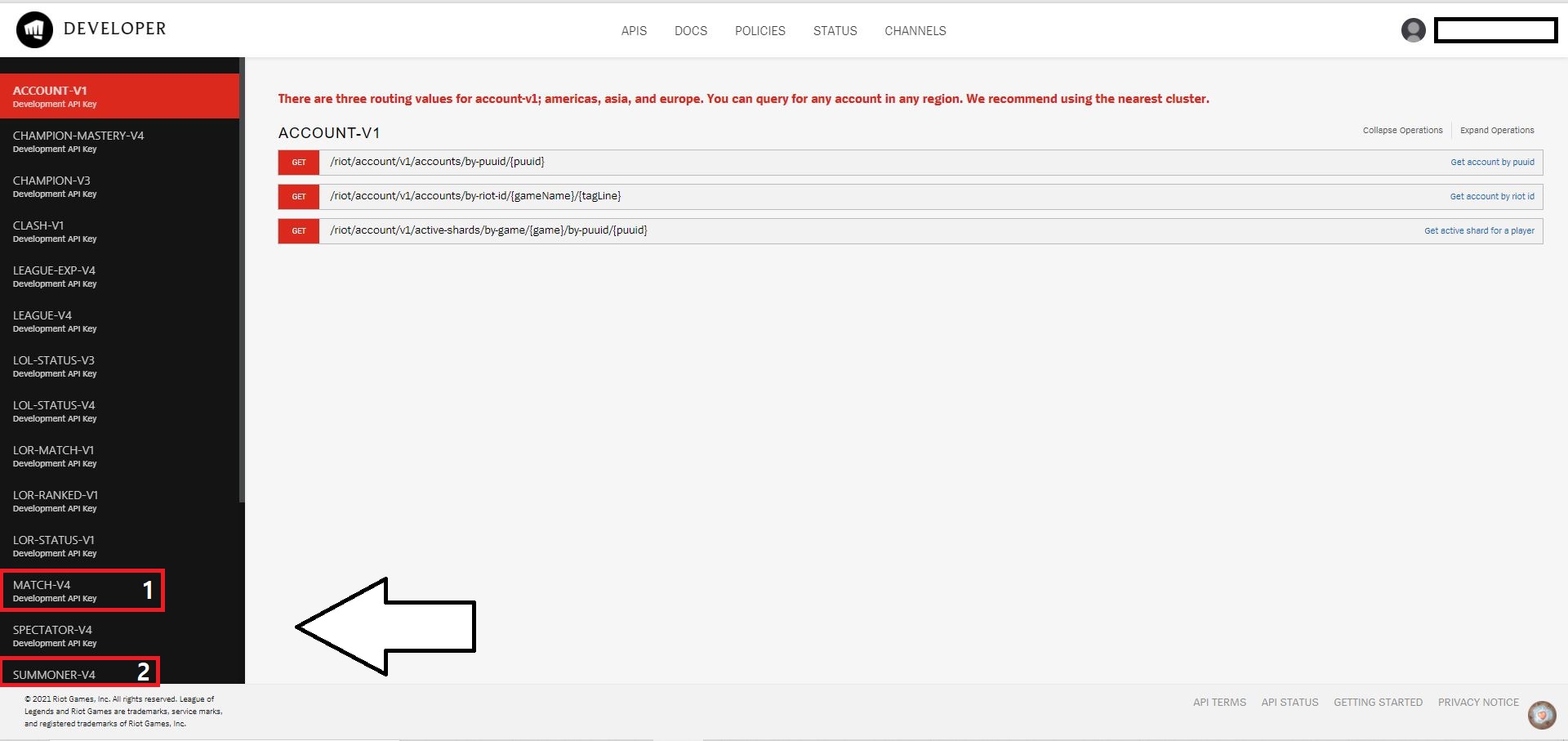Click the Riot fist logo icon

click(34, 30)
